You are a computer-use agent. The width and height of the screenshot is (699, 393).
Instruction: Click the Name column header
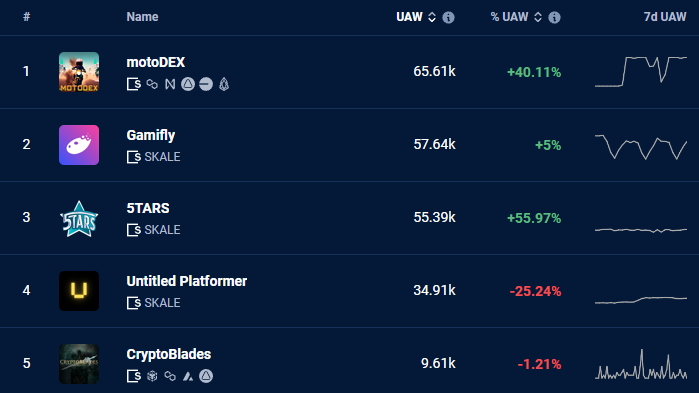pos(142,17)
